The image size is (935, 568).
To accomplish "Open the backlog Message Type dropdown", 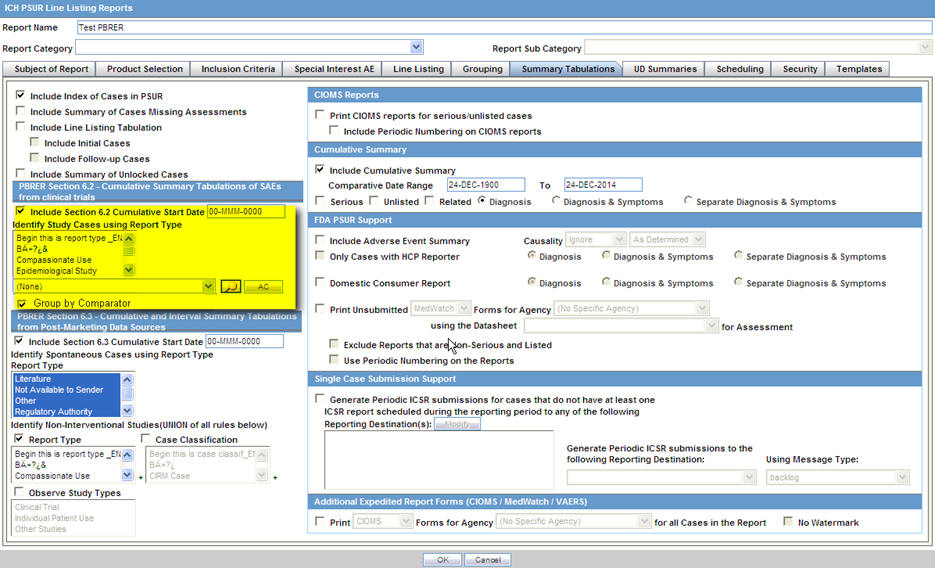I will (x=902, y=477).
